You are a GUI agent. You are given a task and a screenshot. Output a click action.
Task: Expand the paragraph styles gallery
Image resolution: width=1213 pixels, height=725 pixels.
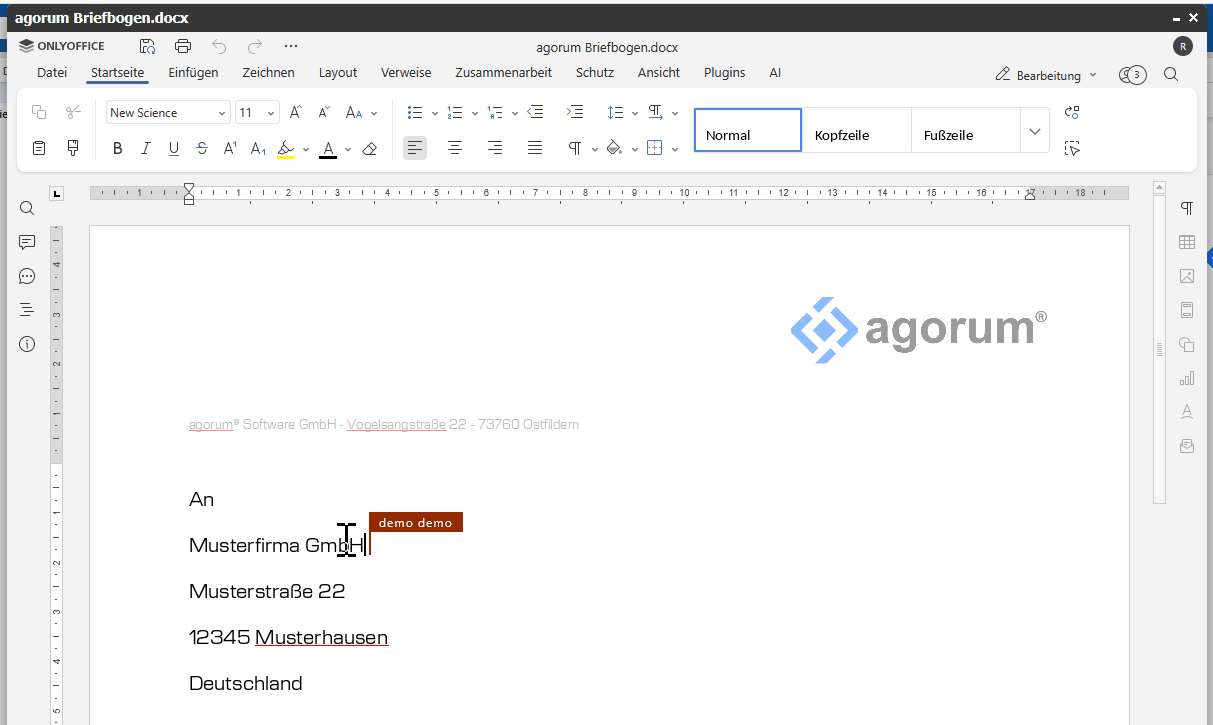click(1034, 131)
